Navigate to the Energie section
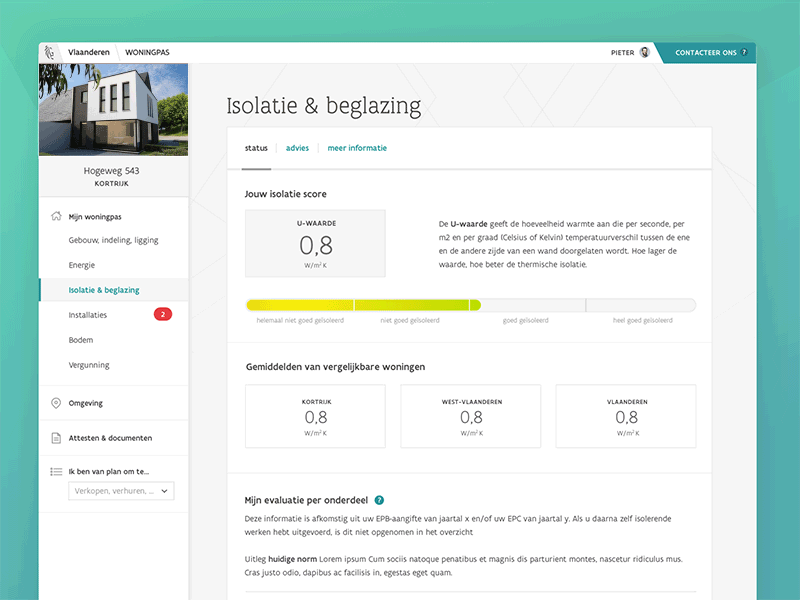The height and width of the screenshot is (600, 800). coord(82,264)
